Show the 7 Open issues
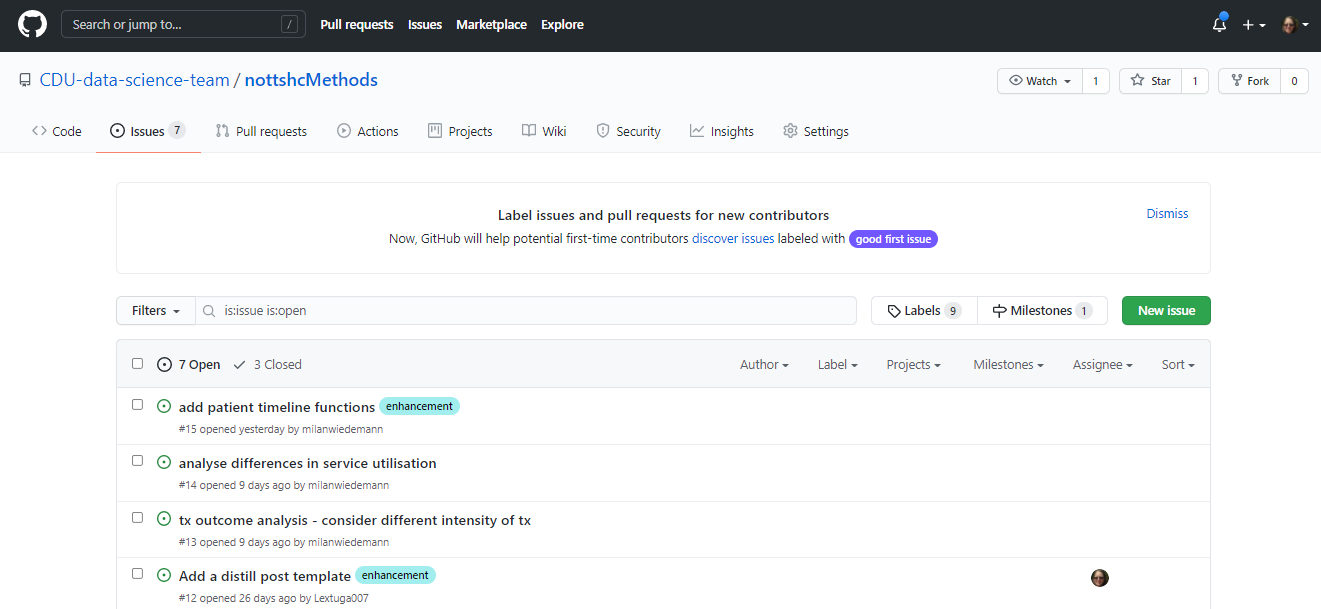Screen dimensions: 1321x609 tap(189, 365)
